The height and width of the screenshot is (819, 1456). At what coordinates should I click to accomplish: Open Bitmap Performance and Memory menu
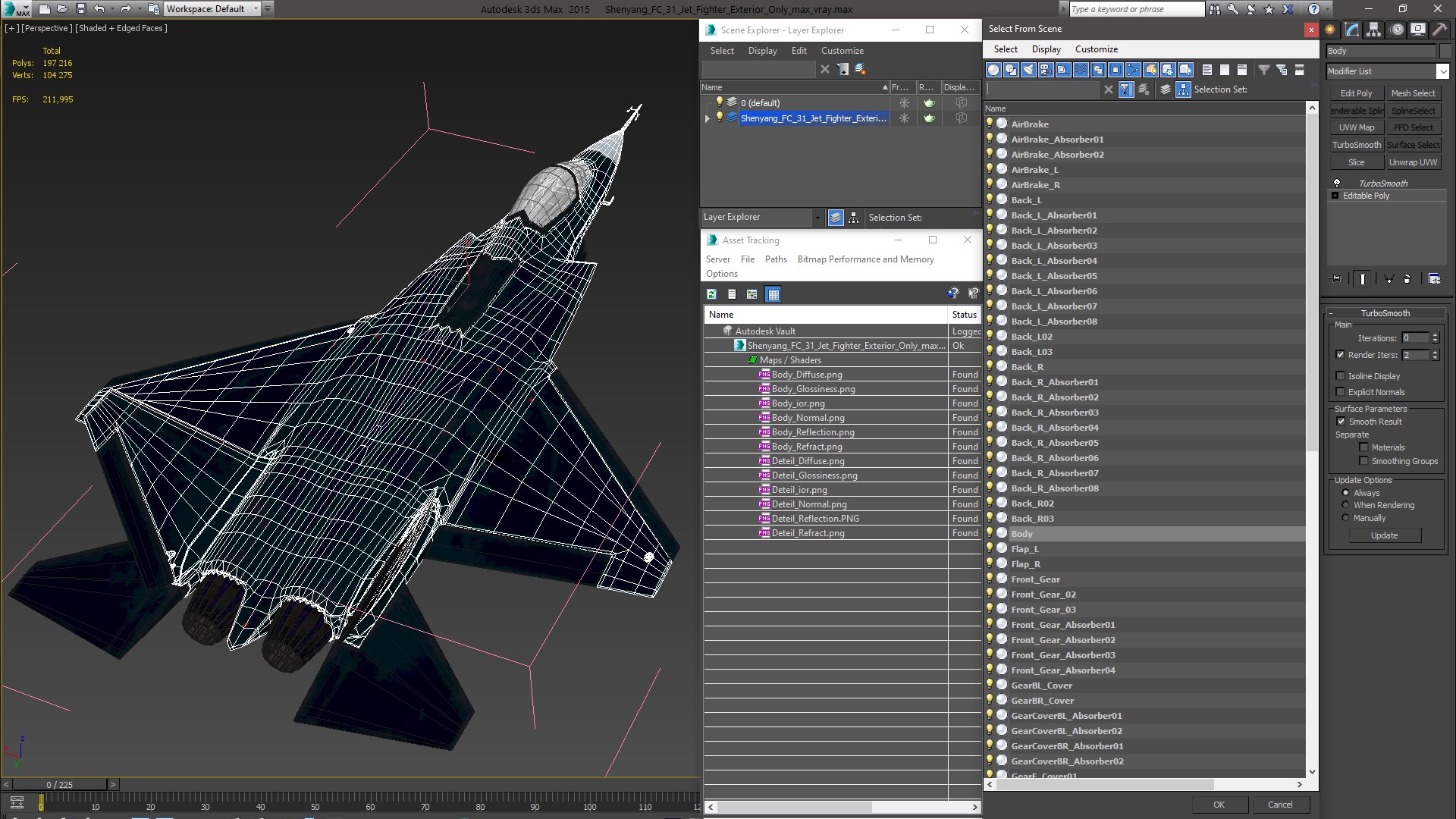pyautogui.click(x=866, y=259)
